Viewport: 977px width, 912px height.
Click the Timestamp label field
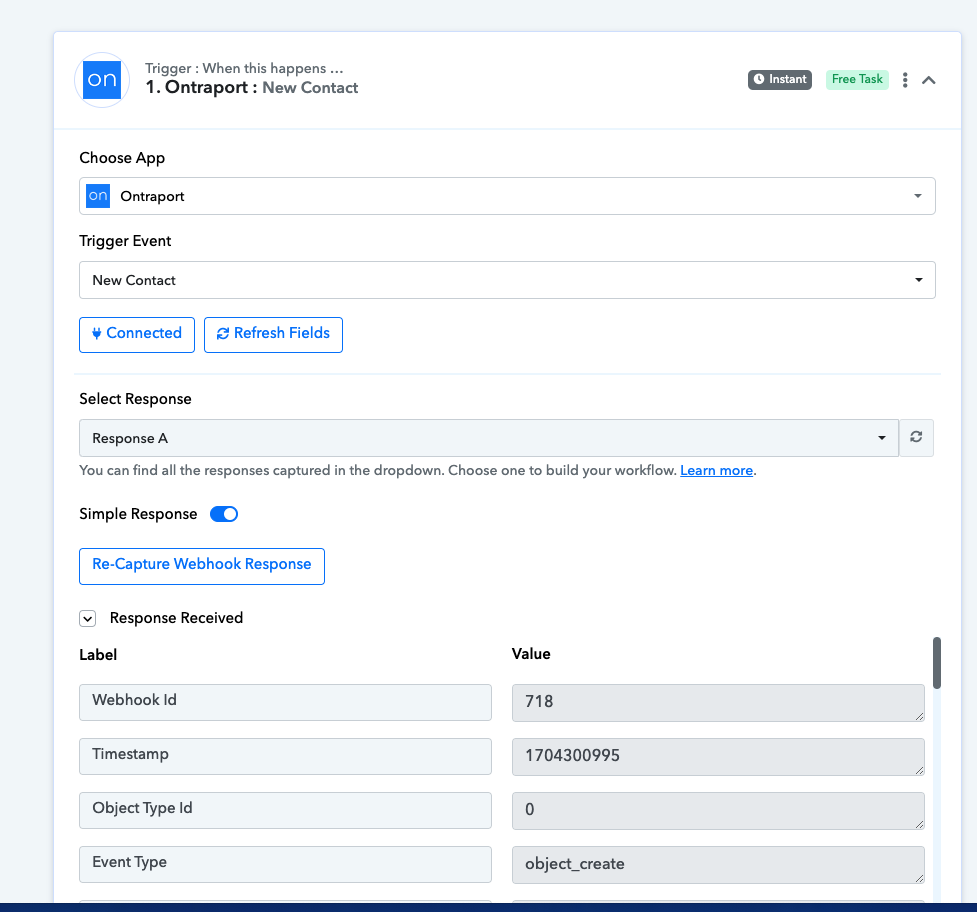(x=285, y=756)
